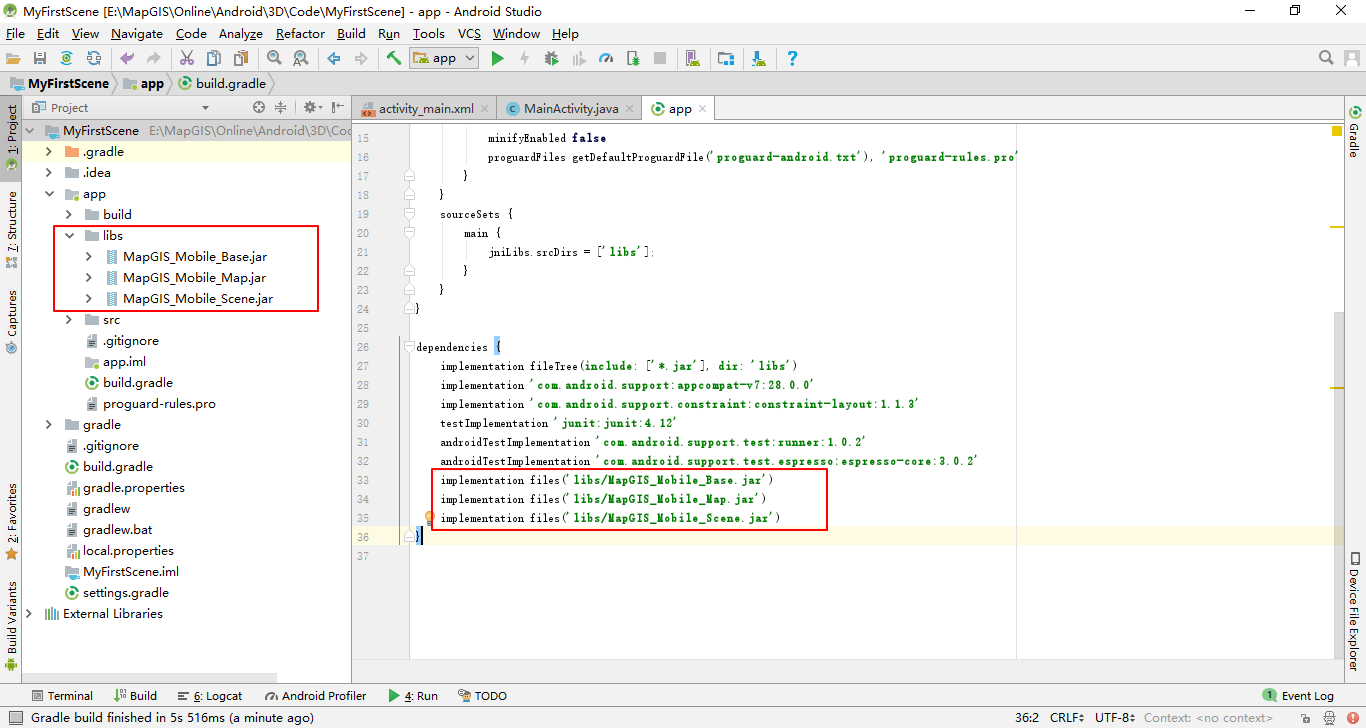Click the Copy icon in toolbar
The width and height of the screenshot is (1366, 728).
[x=214, y=59]
